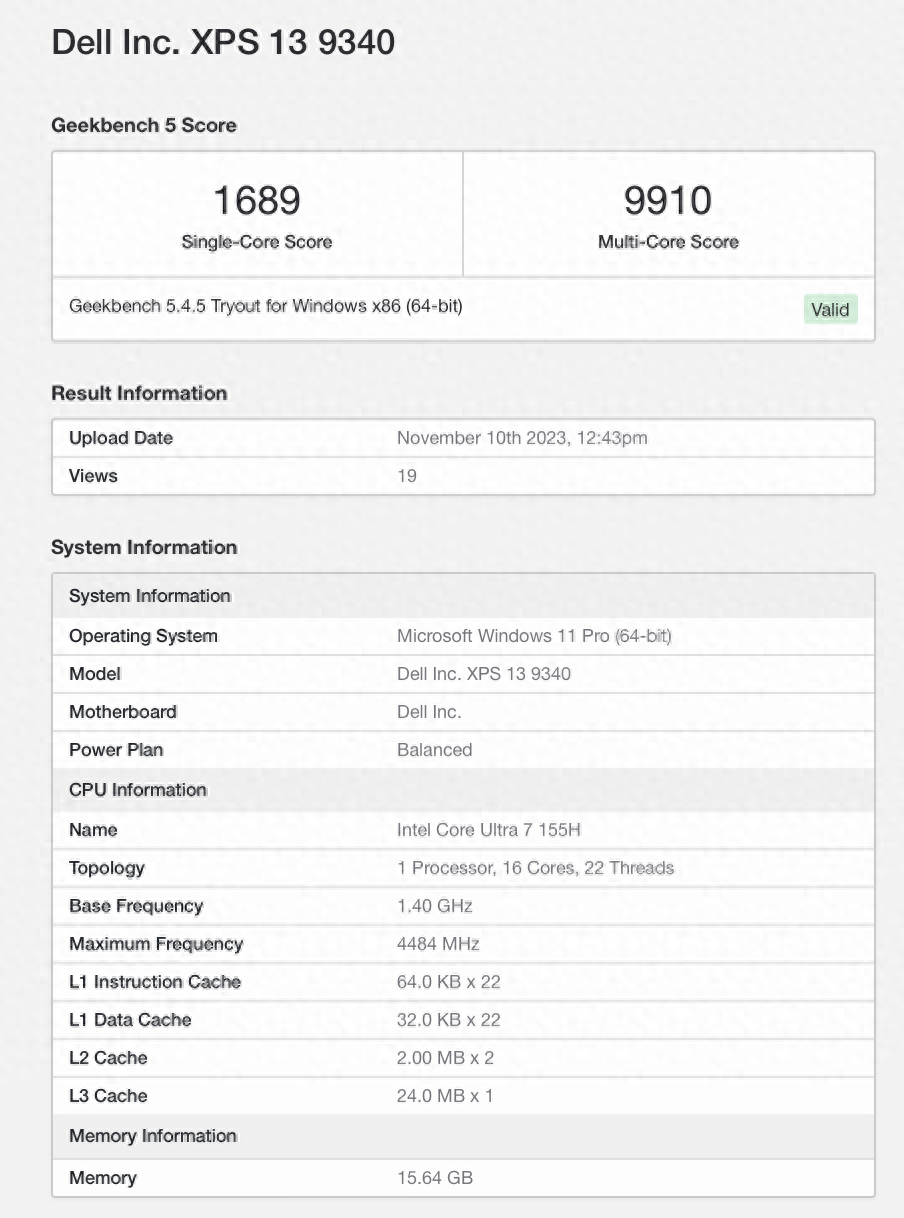Viewport: 904px width, 1218px height.
Task: Select the '15.64 GB' memory value
Action: coord(435,1178)
